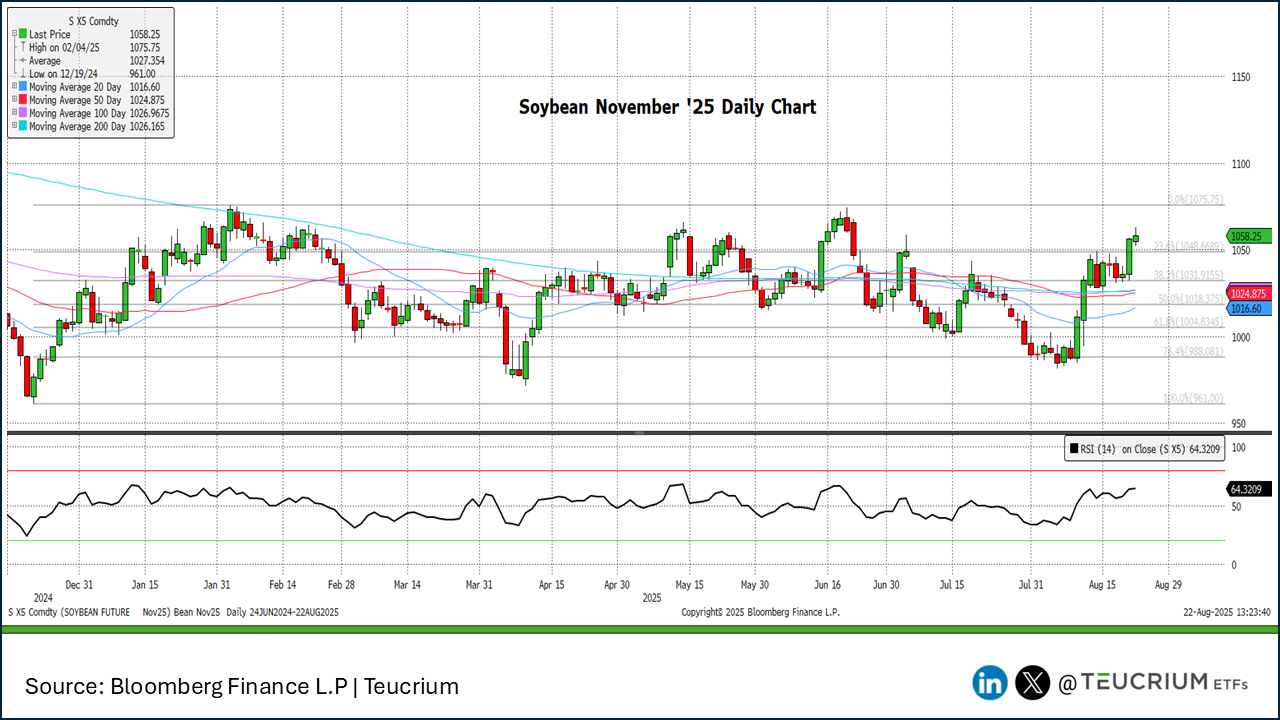
Task: Click the Average marker icon in legend
Action: coord(23,60)
